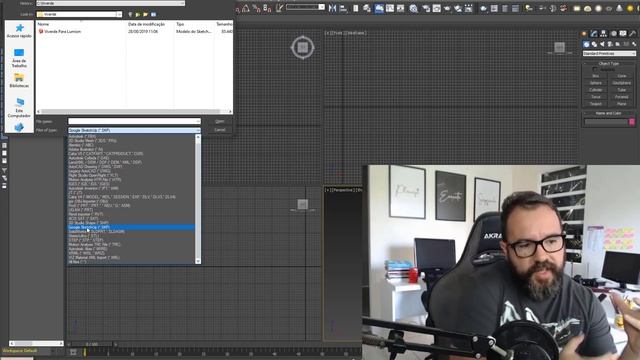Open the Create tab in command panel

584,34
